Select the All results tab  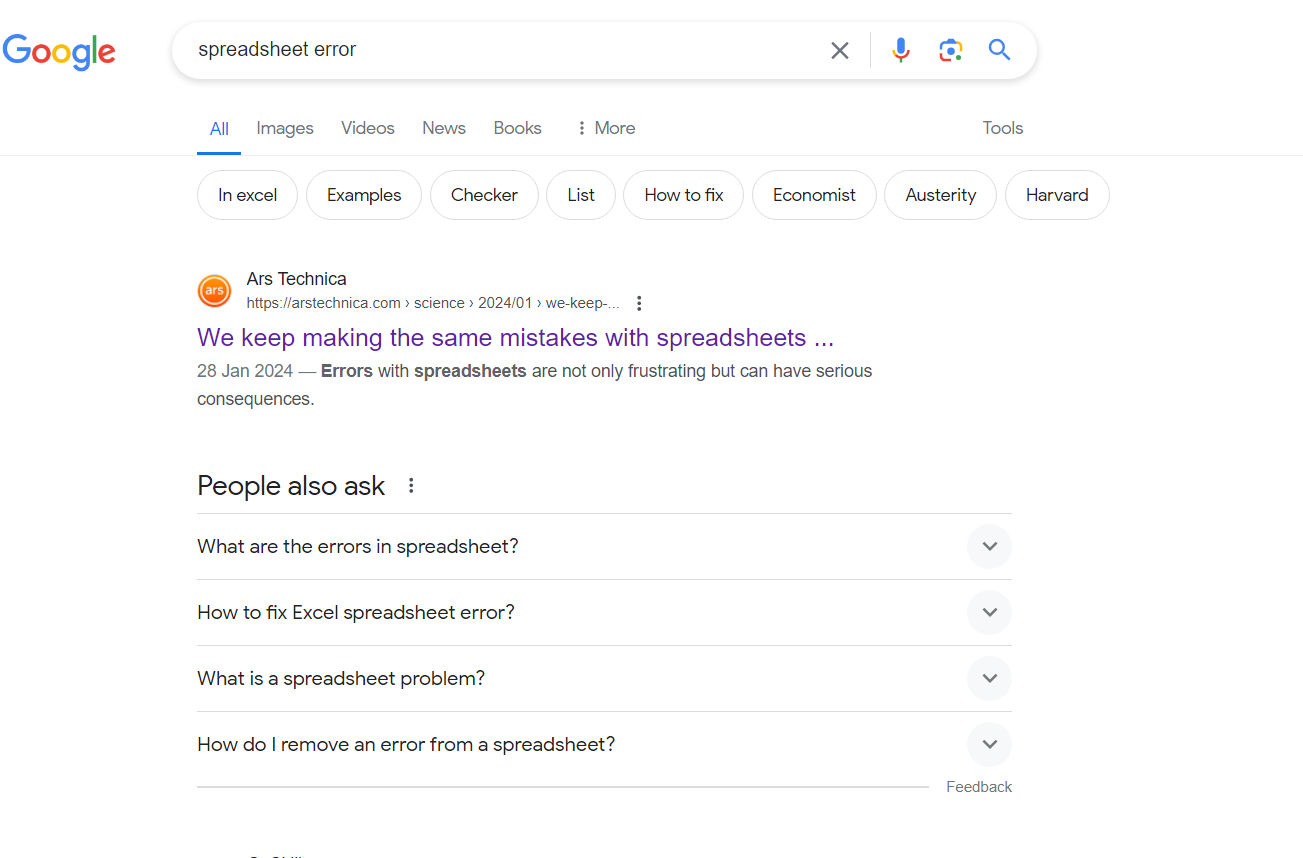[219, 129]
